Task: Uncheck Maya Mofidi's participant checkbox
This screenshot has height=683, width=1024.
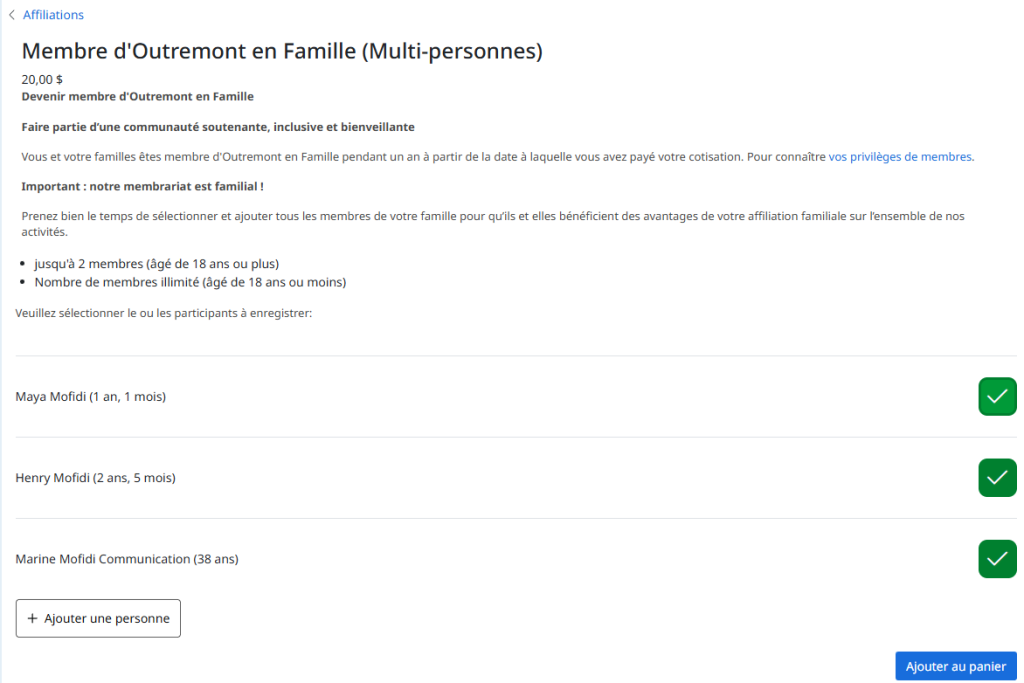Action: tap(996, 397)
